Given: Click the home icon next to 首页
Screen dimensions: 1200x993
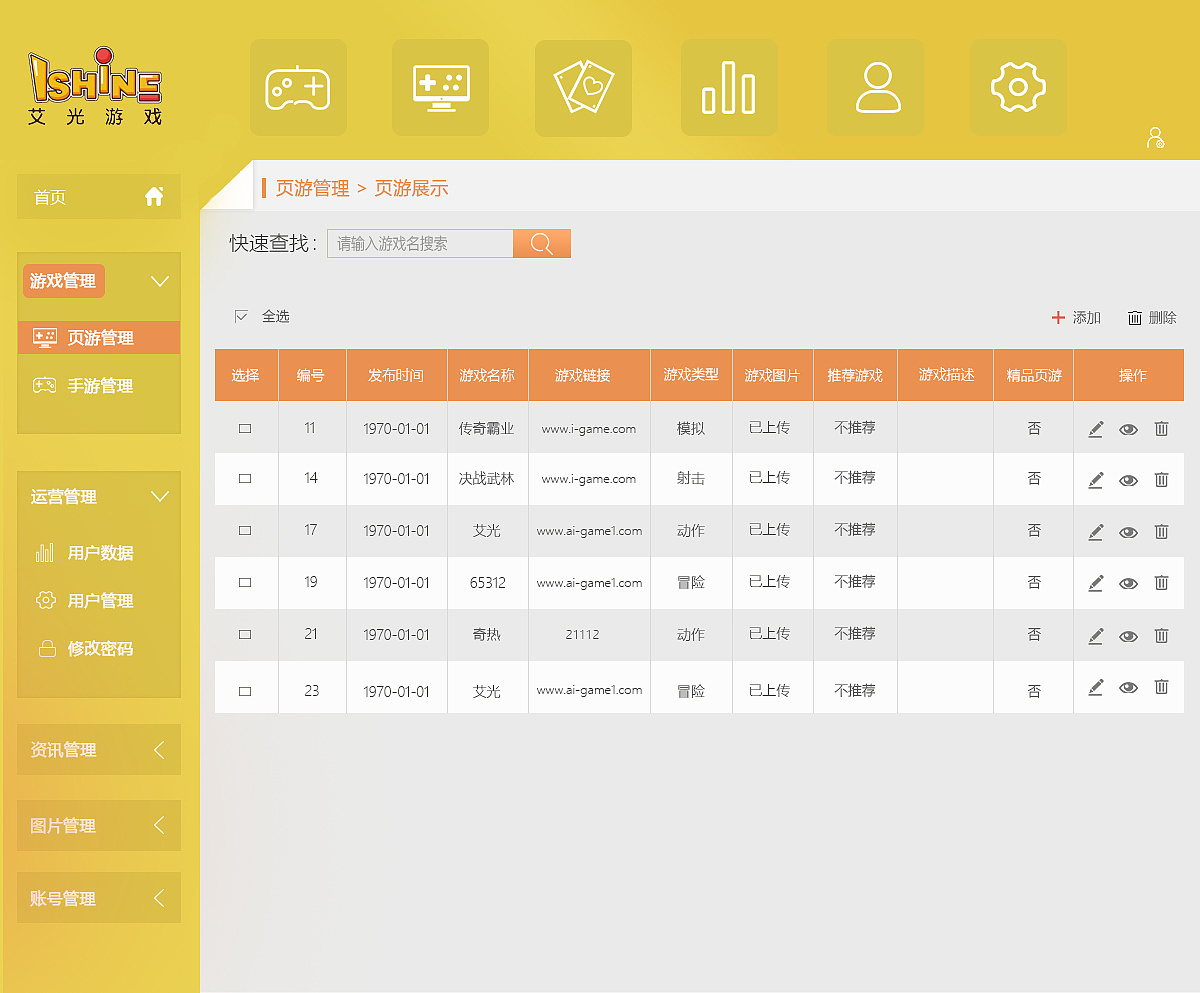Looking at the screenshot, I should (154, 196).
